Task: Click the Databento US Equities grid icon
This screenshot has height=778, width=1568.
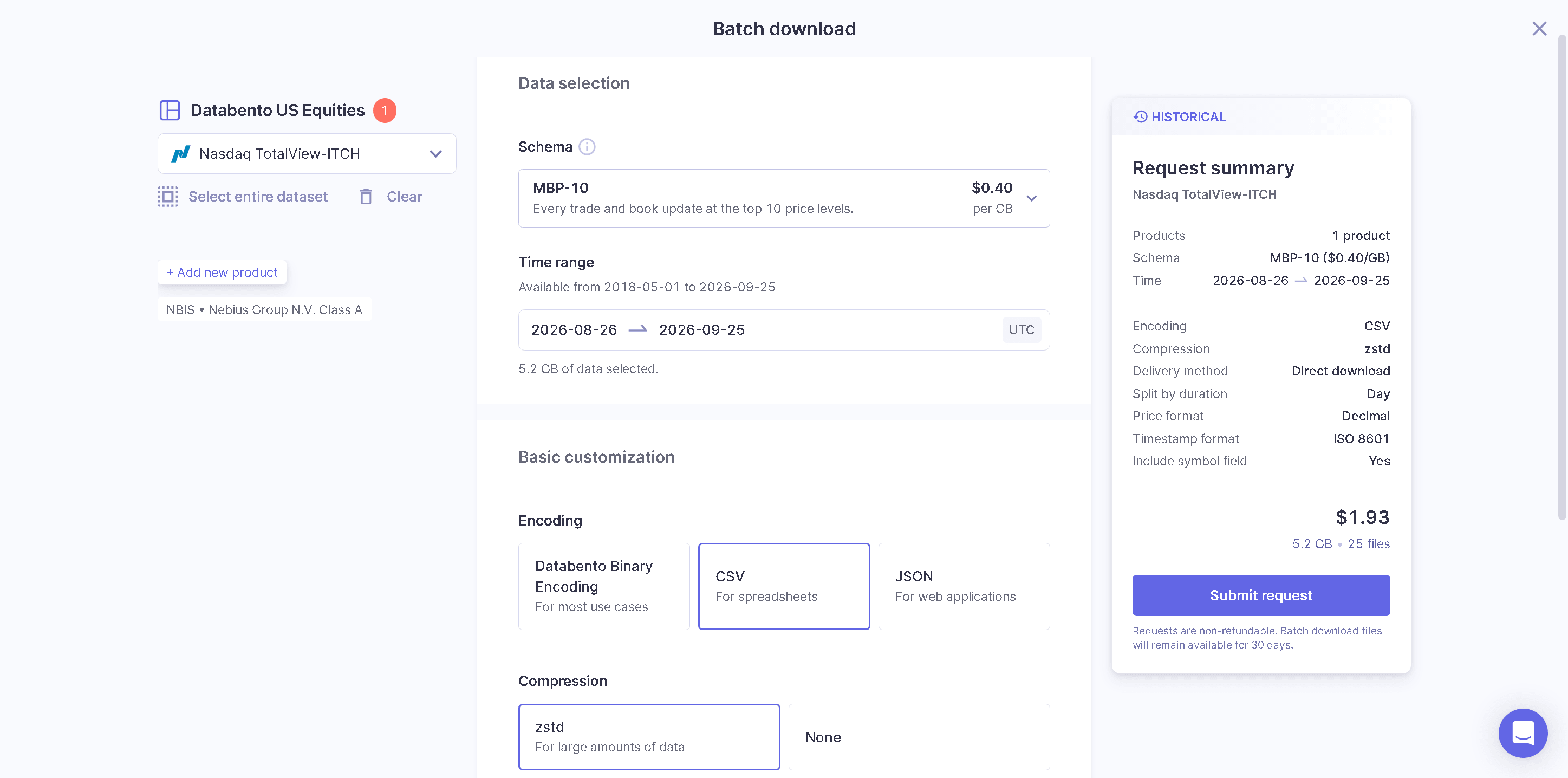Action: pyautogui.click(x=169, y=110)
